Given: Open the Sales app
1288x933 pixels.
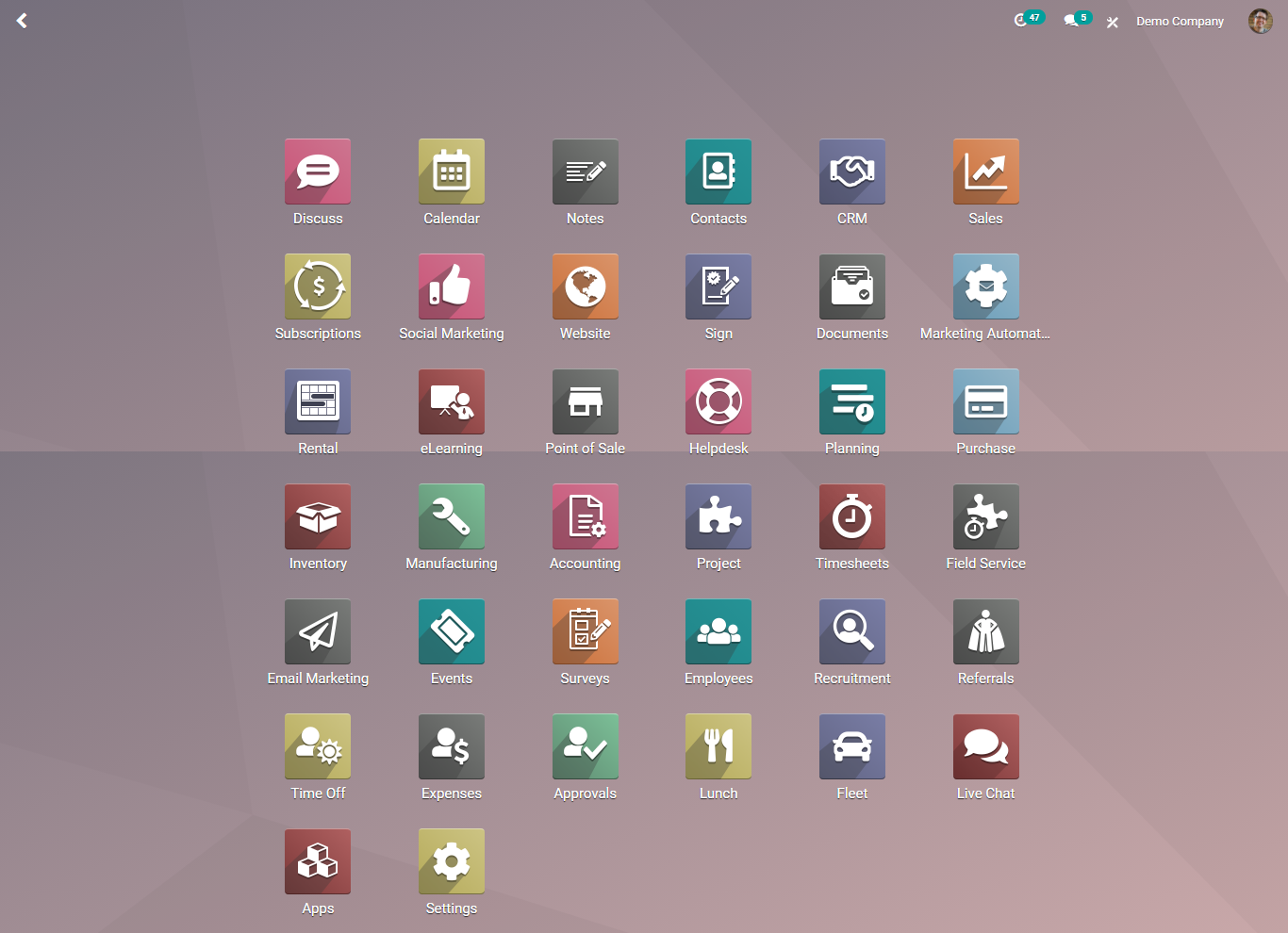Looking at the screenshot, I should tap(986, 172).
